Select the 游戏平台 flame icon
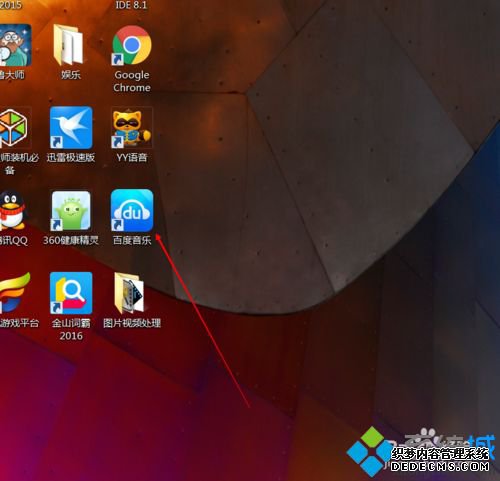 pyautogui.click(x=15, y=293)
